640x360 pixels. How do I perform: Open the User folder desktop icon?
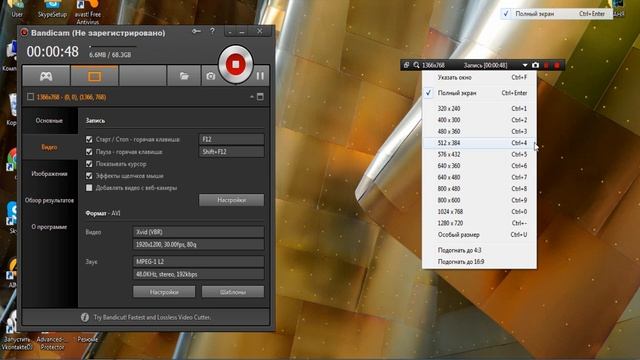click(17, 9)
